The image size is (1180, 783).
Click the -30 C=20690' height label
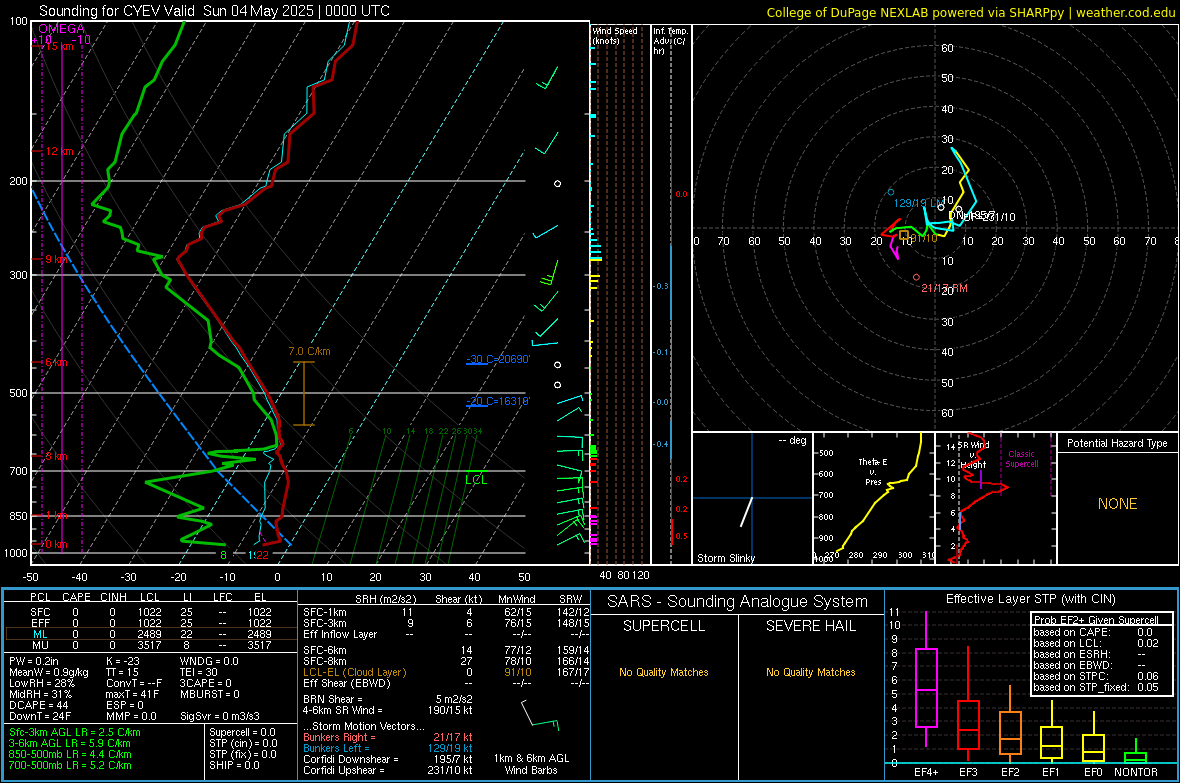coord(498,359)
